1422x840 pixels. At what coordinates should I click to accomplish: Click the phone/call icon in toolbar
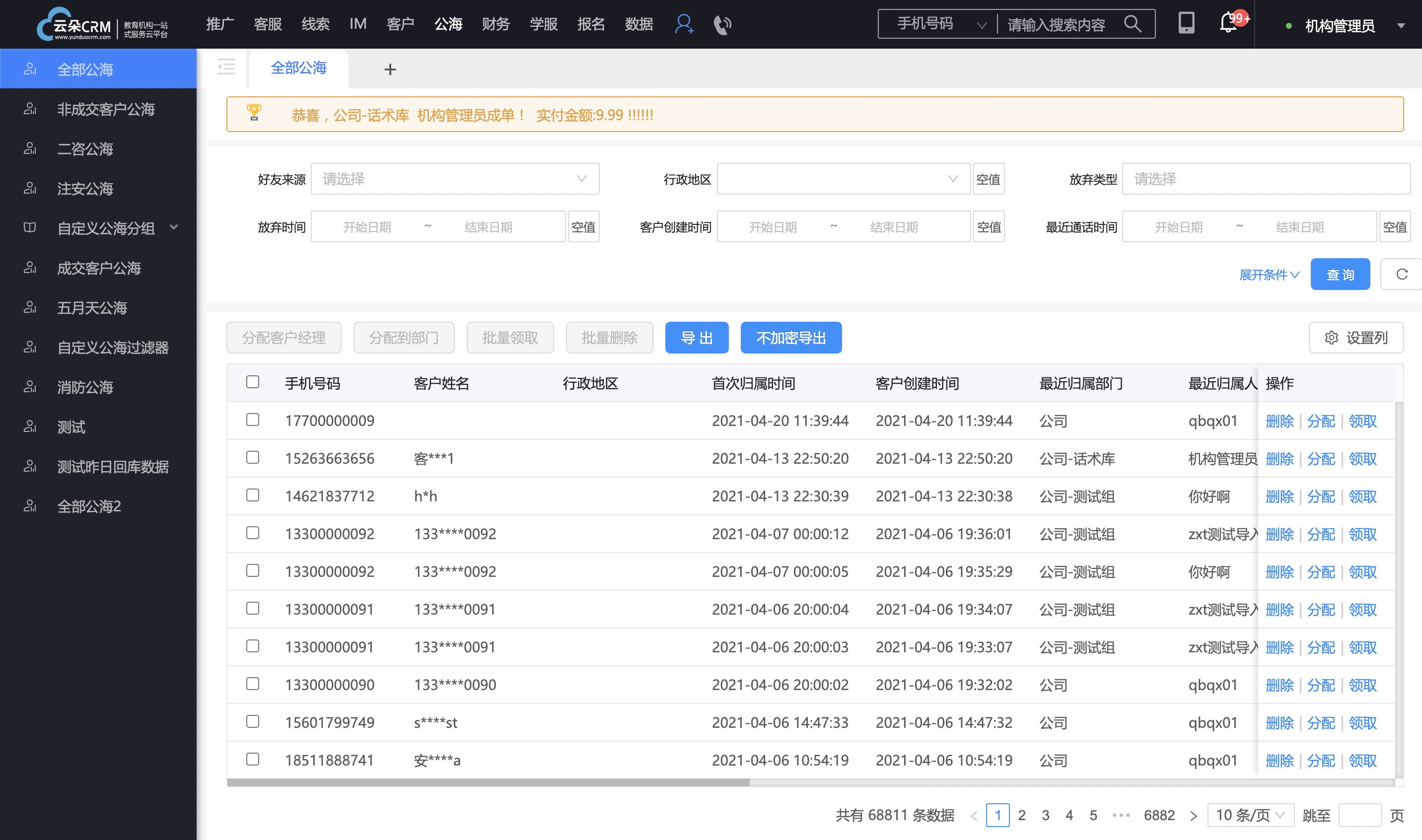coord(722,24)
